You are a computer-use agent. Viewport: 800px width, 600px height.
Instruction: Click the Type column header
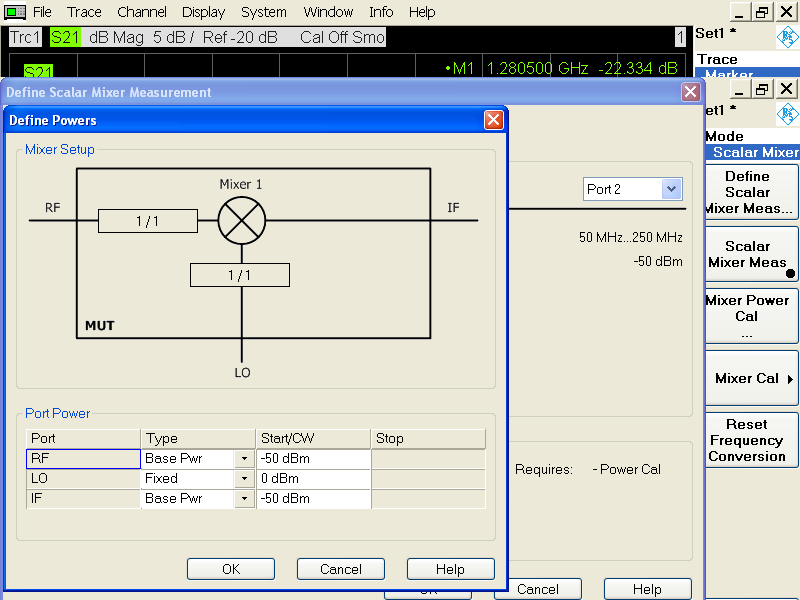coord(198,439)
